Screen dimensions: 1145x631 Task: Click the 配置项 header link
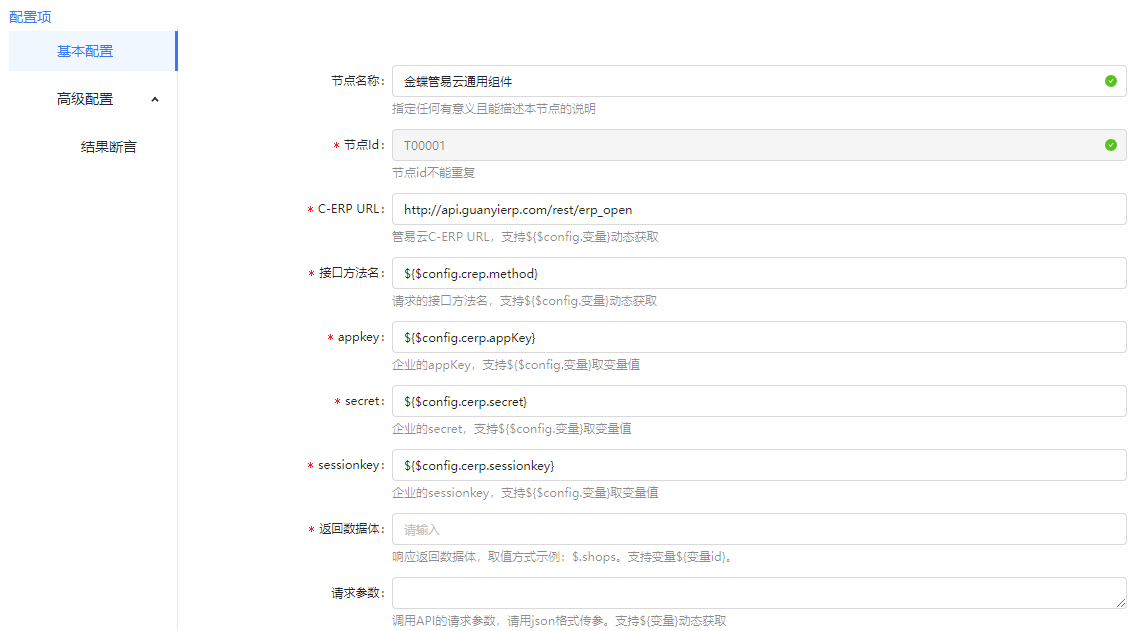[30, 16]
